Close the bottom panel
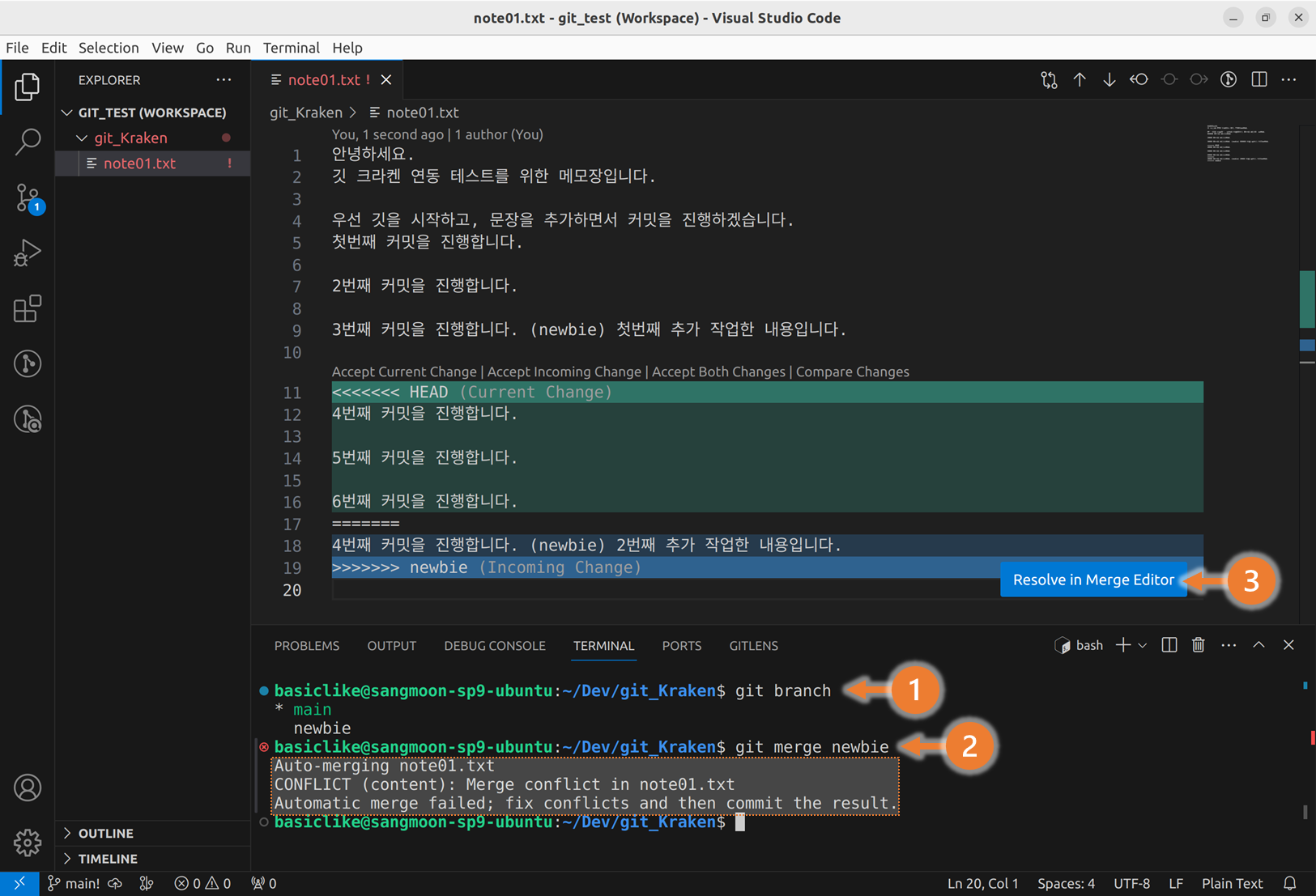This screenshot has height=896, width=1316. tap(1288, 645)
